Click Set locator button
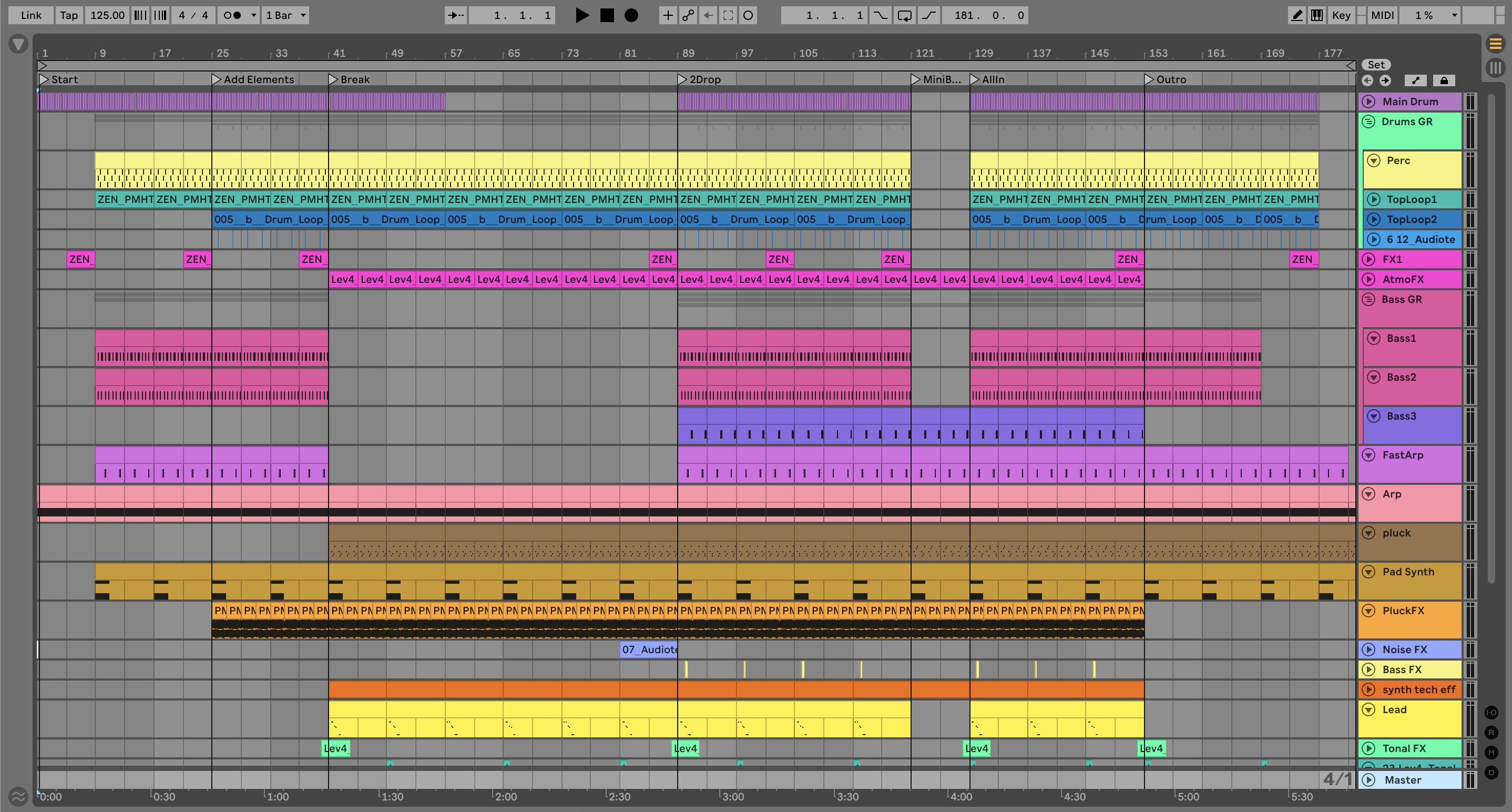Screen dimensions: 1512x812 point(1376,65)
